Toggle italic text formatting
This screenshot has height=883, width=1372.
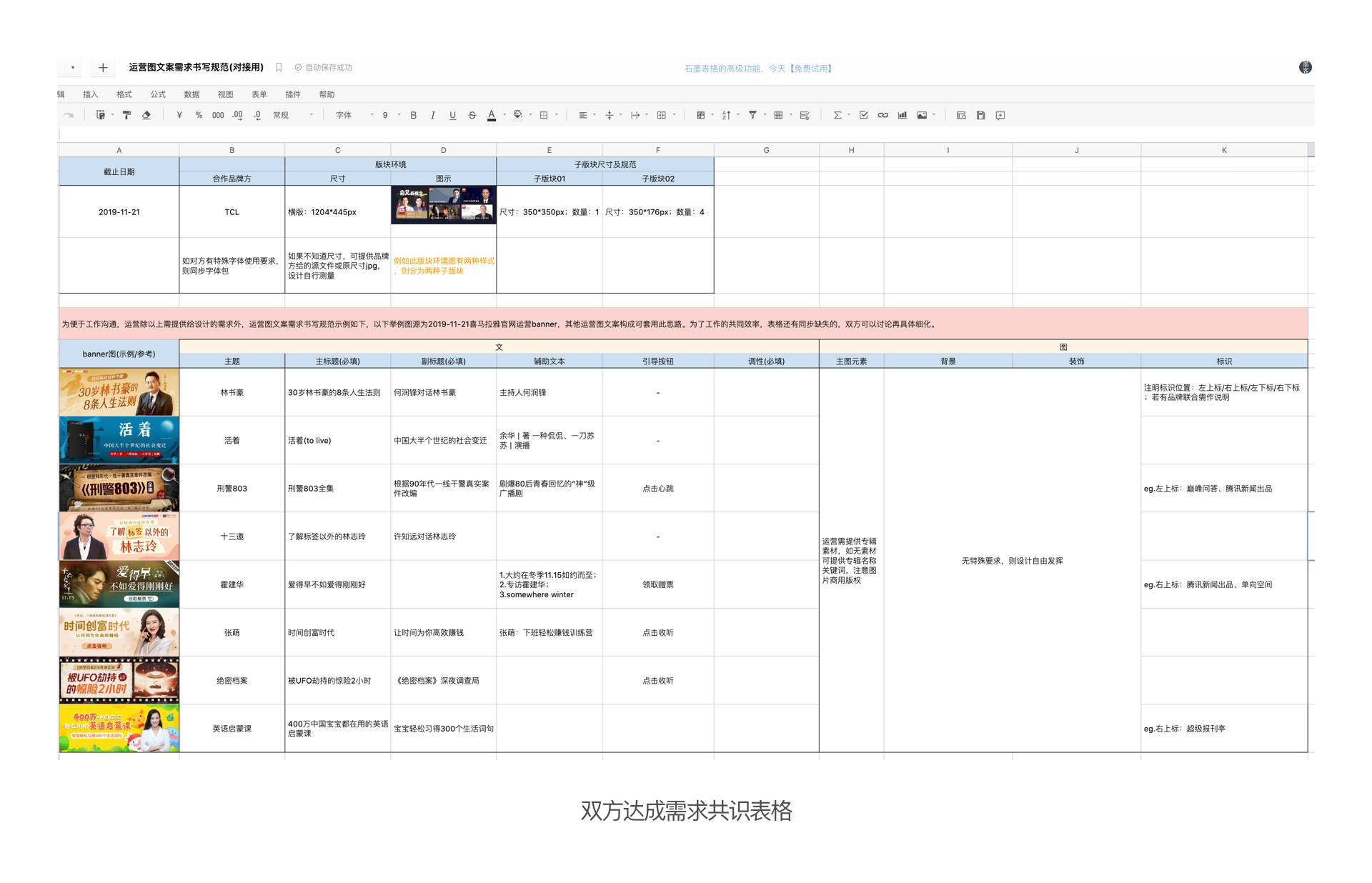[433, 115]
